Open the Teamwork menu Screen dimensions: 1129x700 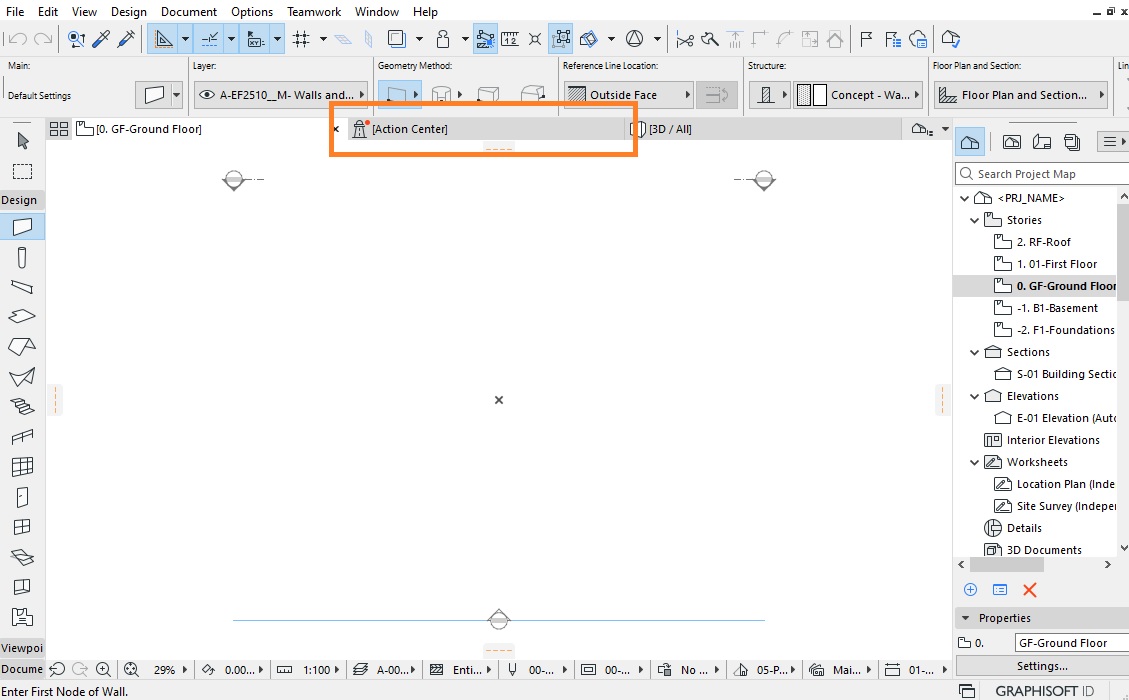point(313,11)
